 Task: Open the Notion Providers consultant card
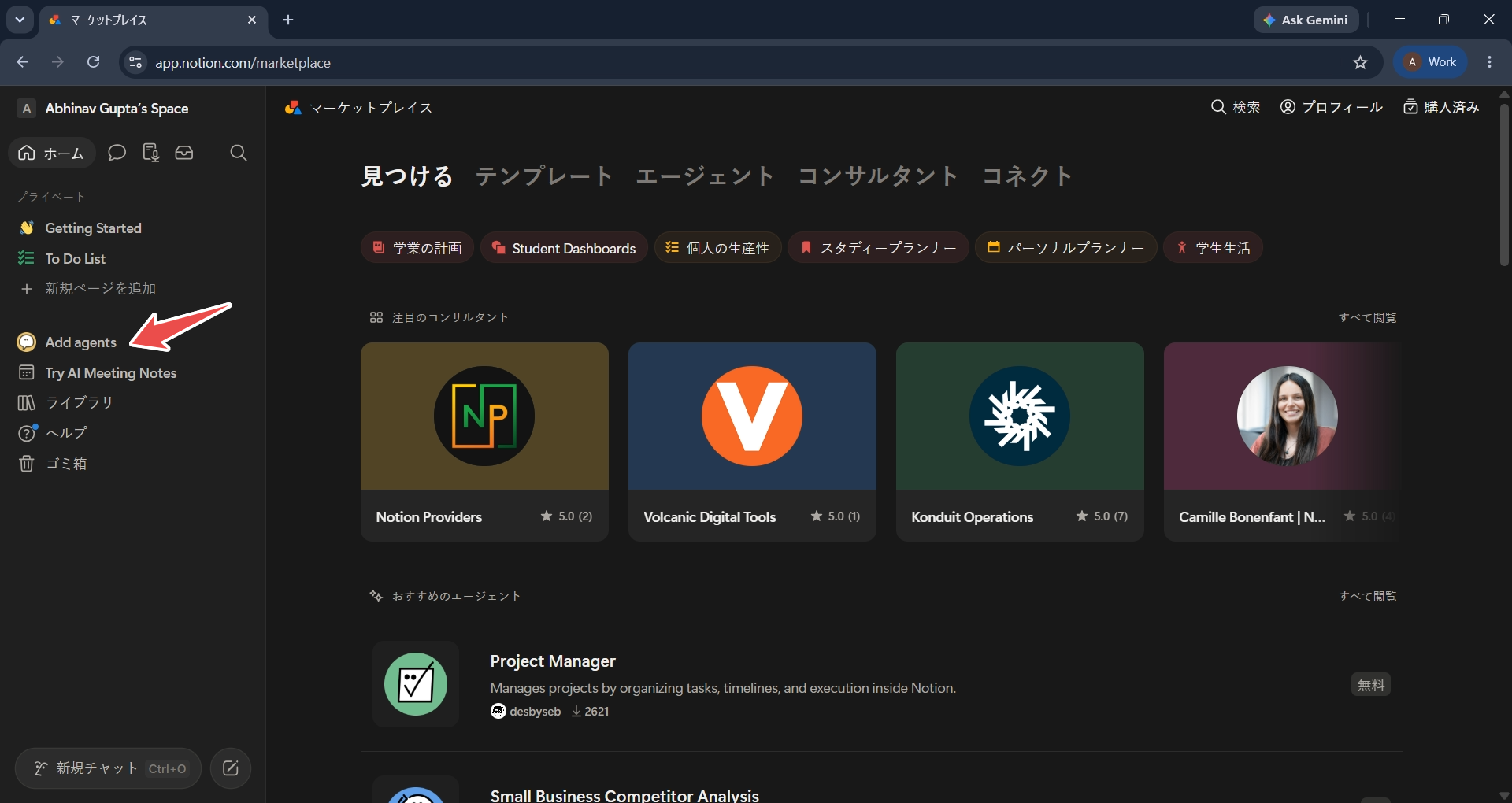484,442
